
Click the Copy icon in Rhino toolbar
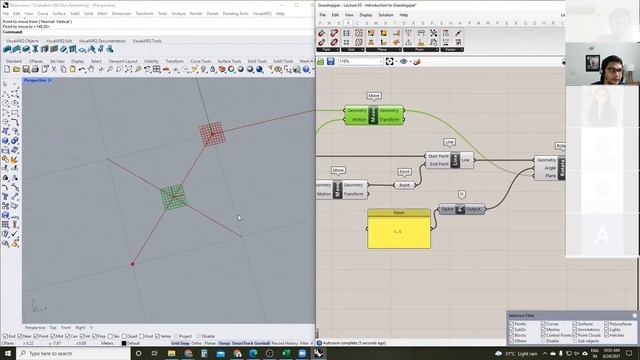coord(63,69)
